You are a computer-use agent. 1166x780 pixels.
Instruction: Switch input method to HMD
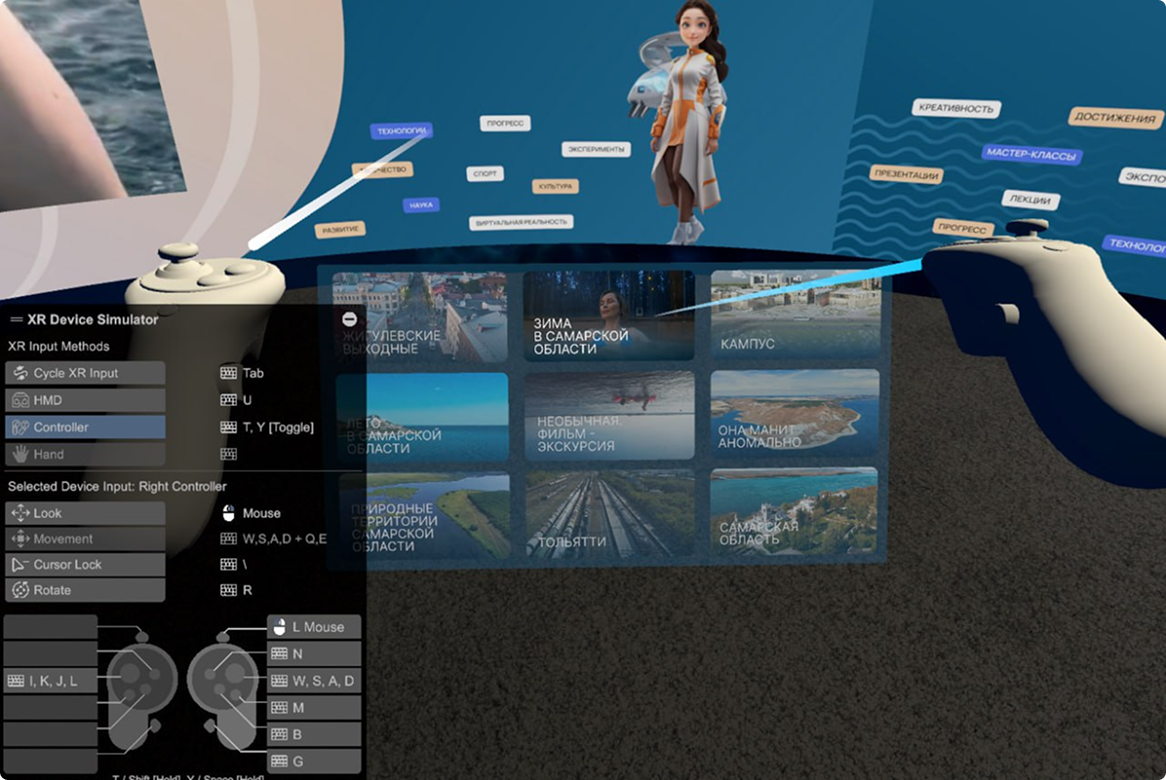coord(85,400)
